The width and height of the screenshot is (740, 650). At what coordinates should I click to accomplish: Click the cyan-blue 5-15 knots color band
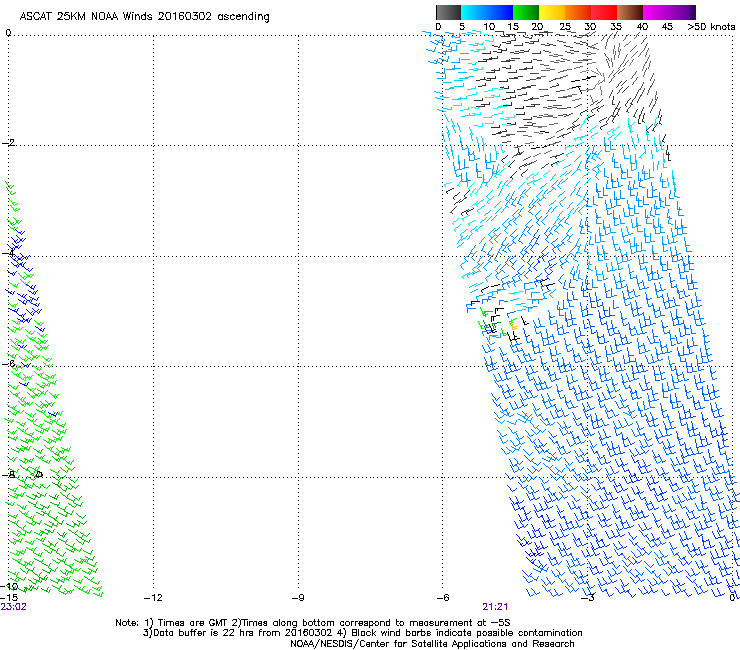pos(487,12)
